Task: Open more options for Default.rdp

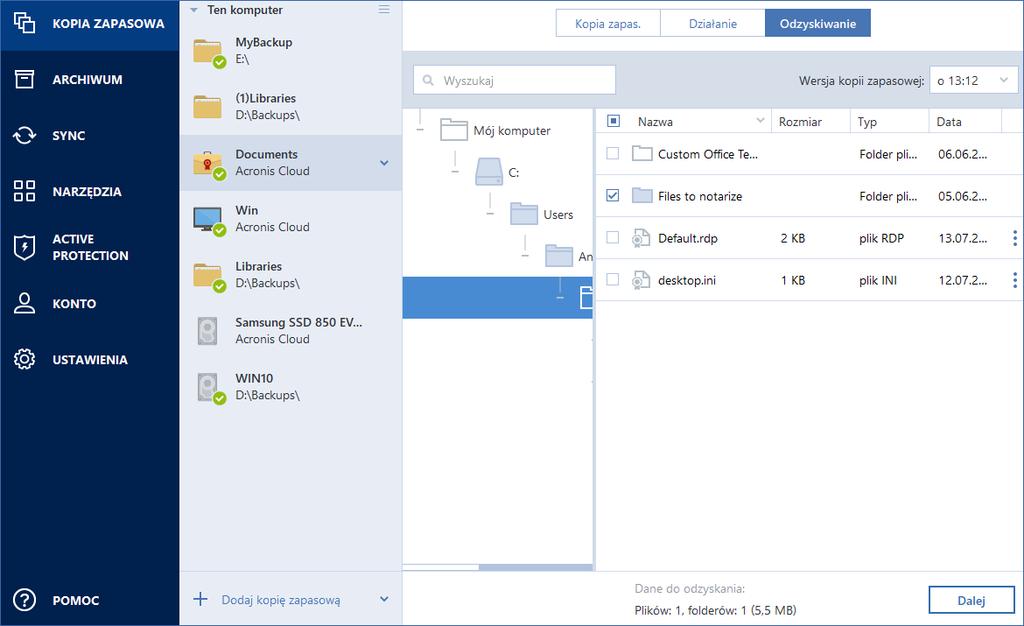Action: coord(1014,238)
